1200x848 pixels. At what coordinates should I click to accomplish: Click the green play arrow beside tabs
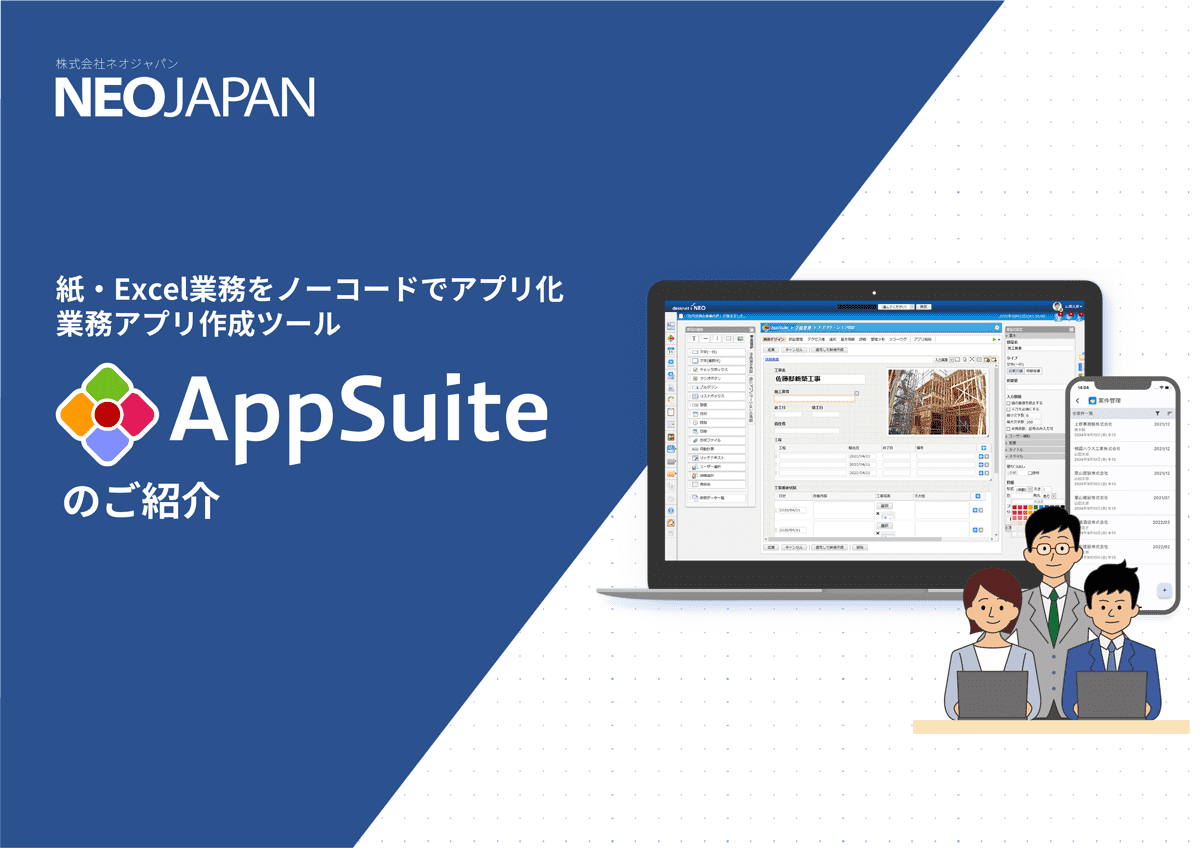(x=994, y=339)
